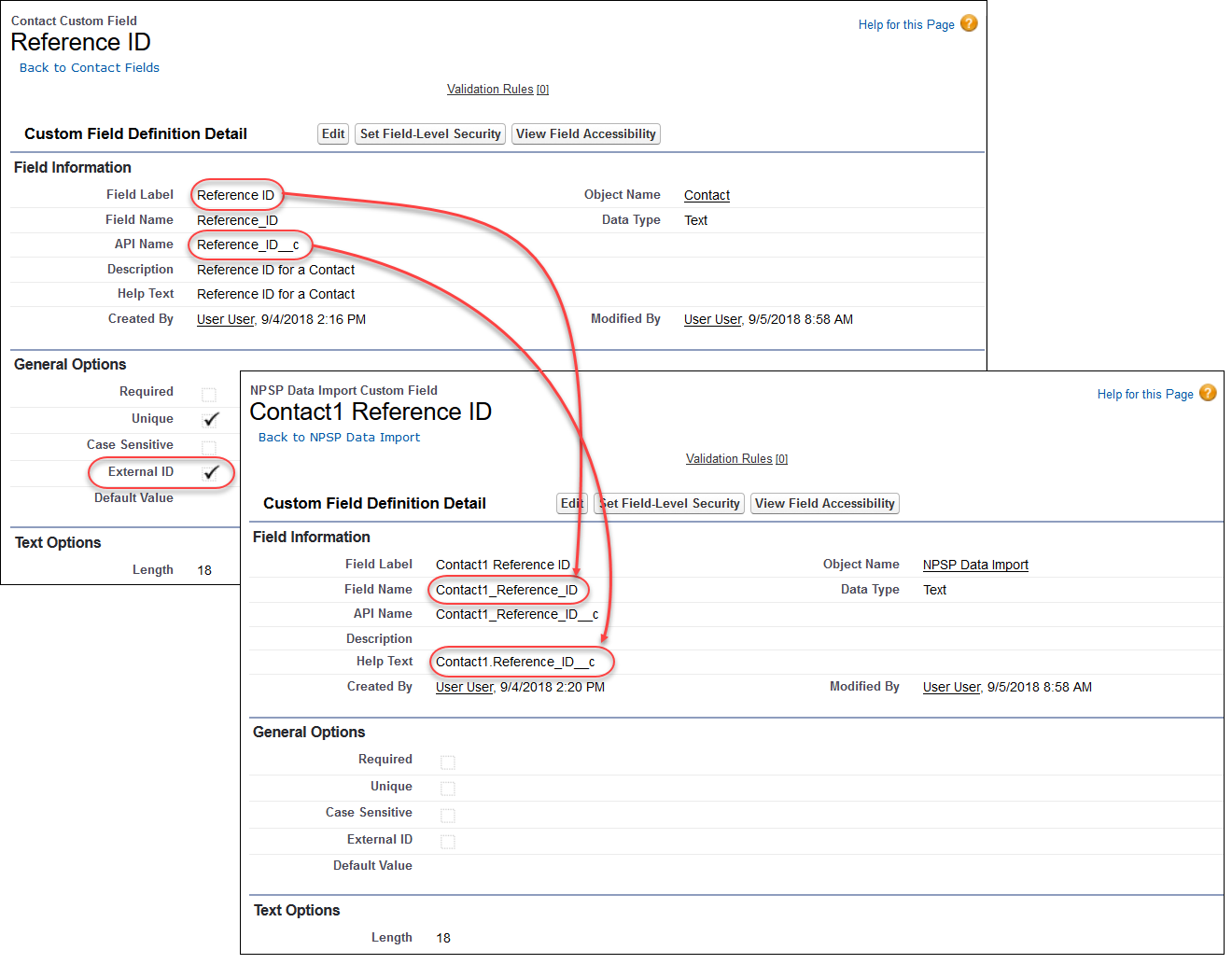
Task: Select Description text 'Reference ID for a Contact'
Action: click(275, 270)
